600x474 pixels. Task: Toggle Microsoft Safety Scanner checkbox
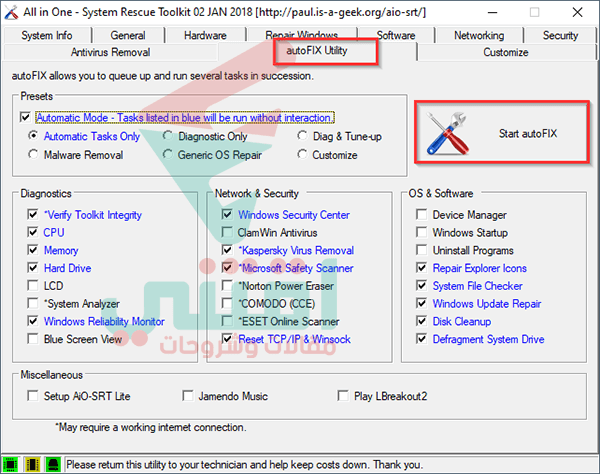tap(227, 267)
